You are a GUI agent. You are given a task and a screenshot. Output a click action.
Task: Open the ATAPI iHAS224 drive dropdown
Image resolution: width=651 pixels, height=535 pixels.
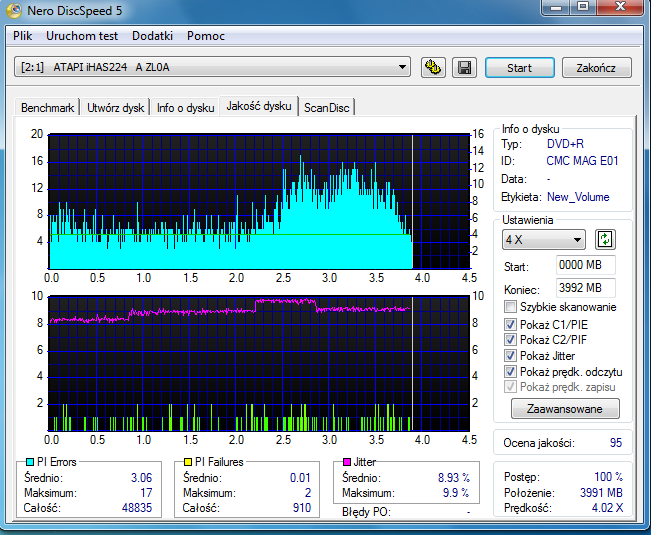(213, 67)
